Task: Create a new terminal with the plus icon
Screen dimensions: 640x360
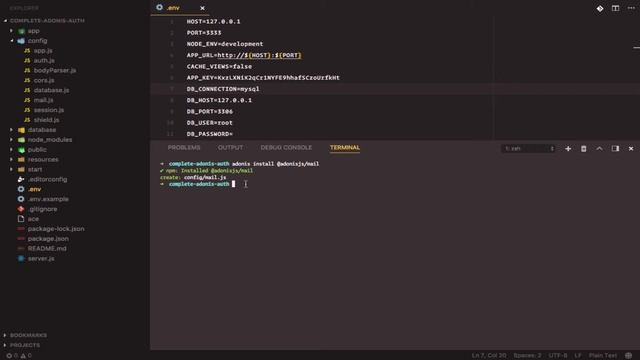Action: point(568,149)
